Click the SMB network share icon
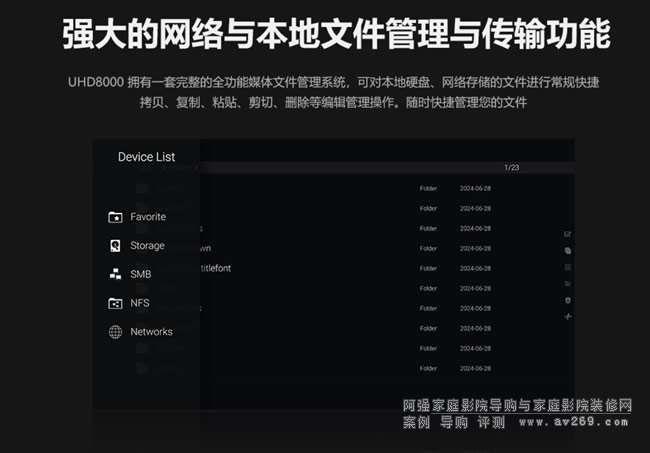The image size is (650, 453). pyautogui.click(x=115, y=274)
